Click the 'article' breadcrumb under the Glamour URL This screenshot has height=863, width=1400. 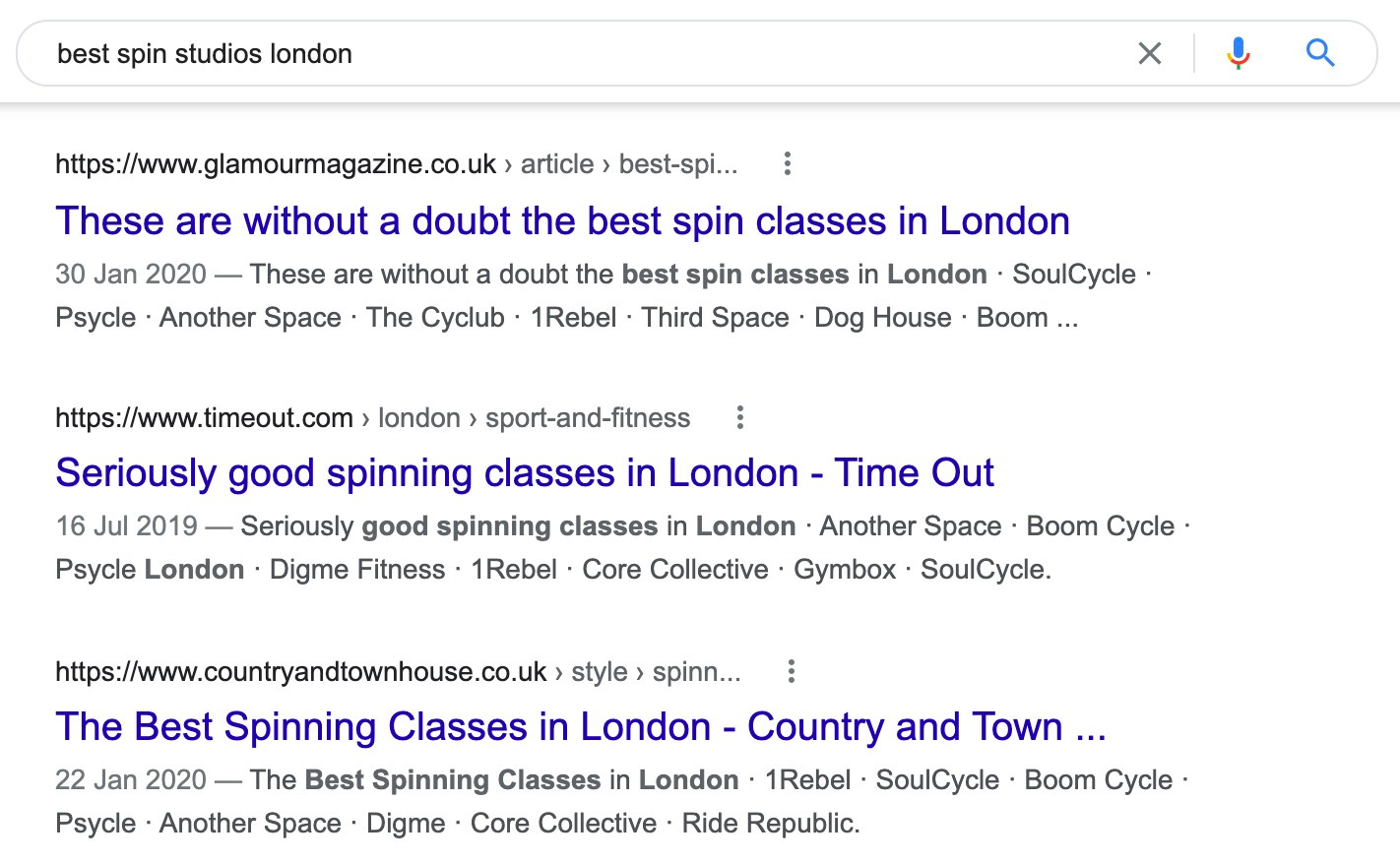[557, 163]
